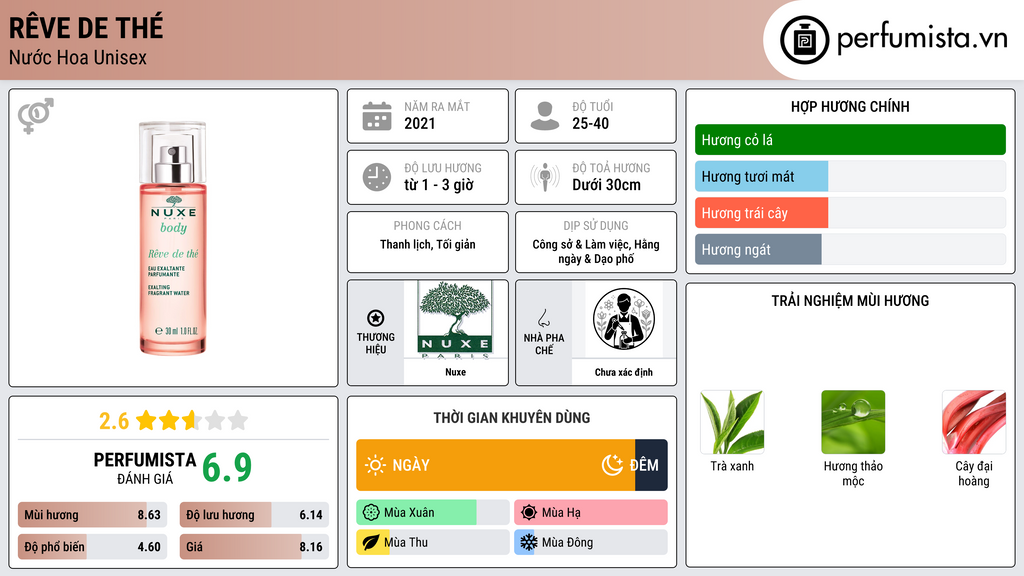Select the Trà xanh note image

coord(732,422)
